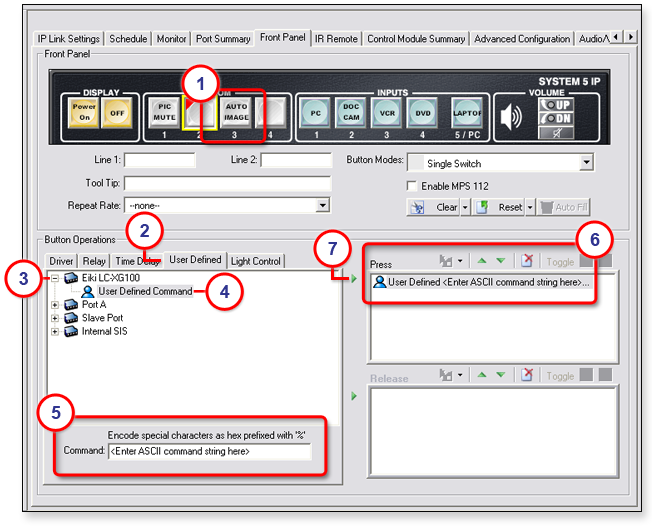Image resolution: width=652 pixels, height=526 pixels.
Task: Switch to the IR Remote tab
Action: point(336,38)
